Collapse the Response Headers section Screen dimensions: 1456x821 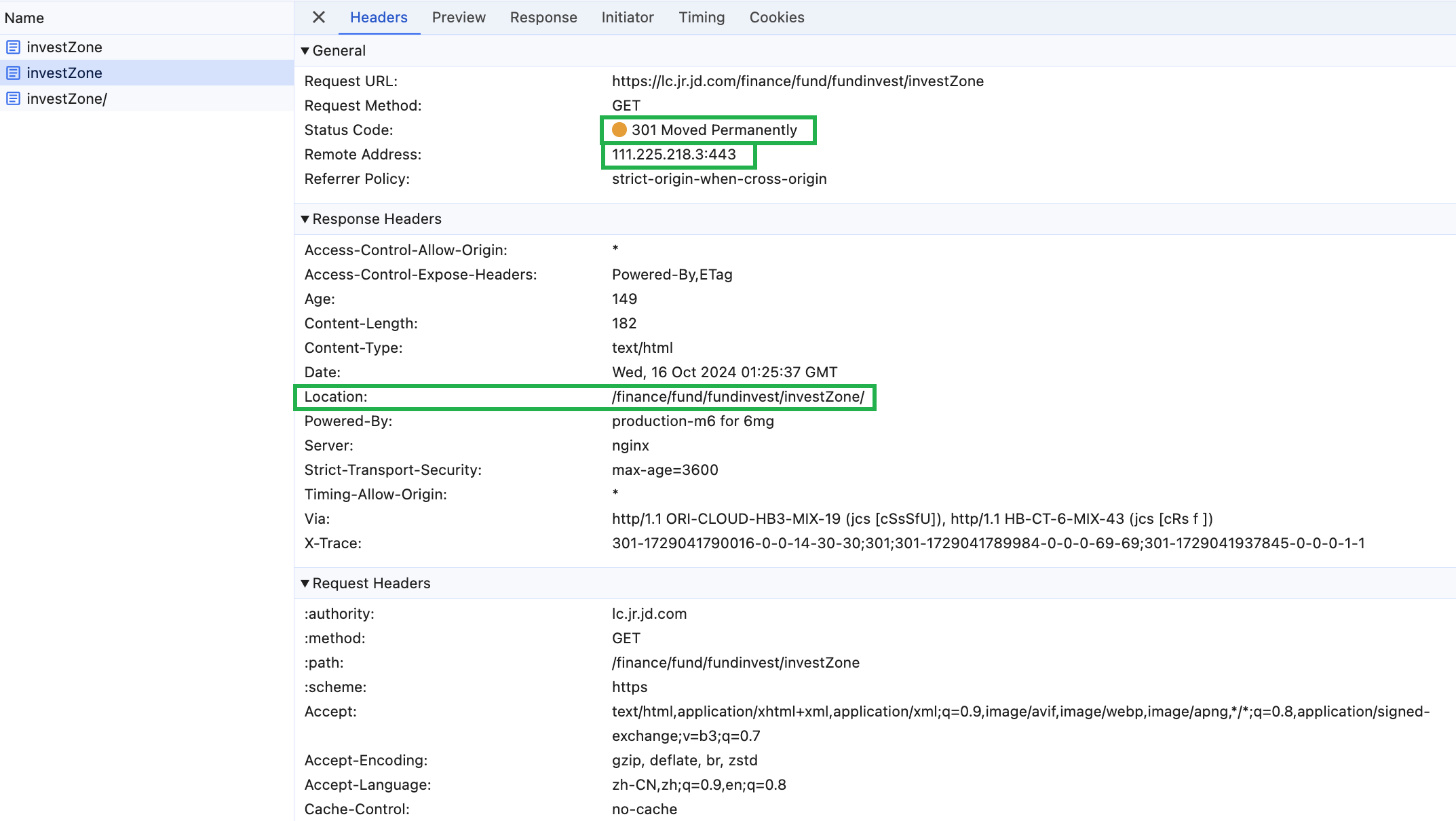point(305,219)
